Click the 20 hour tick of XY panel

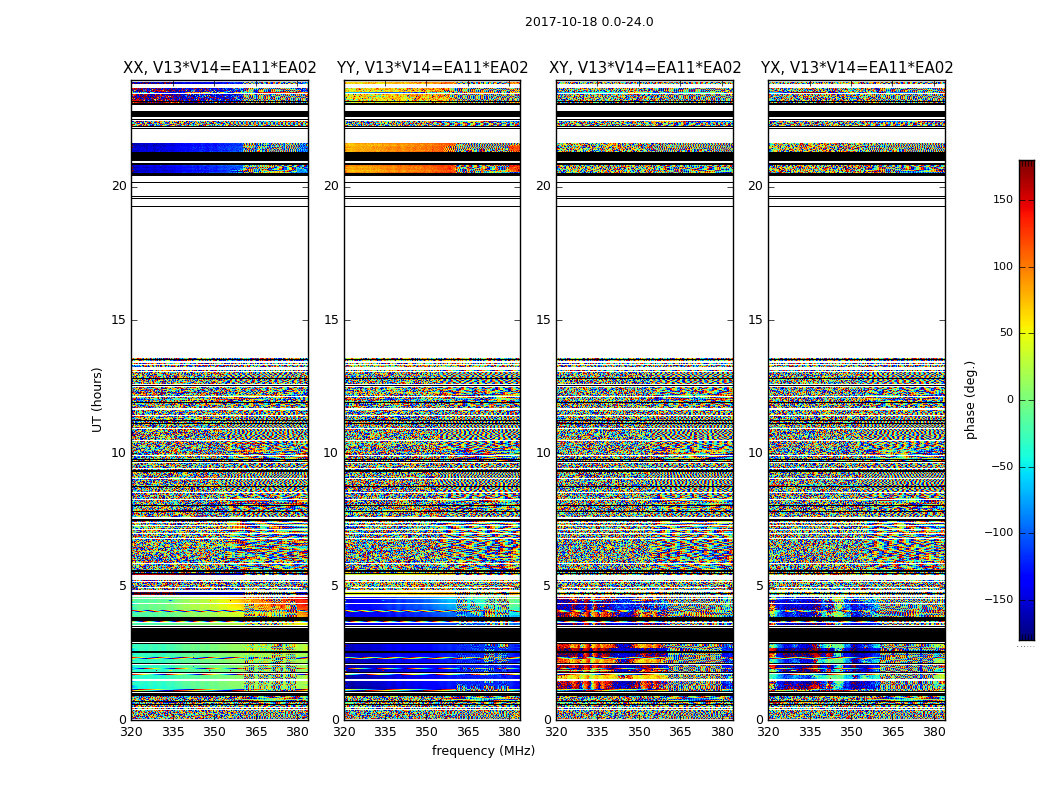[x=543, y=186]
